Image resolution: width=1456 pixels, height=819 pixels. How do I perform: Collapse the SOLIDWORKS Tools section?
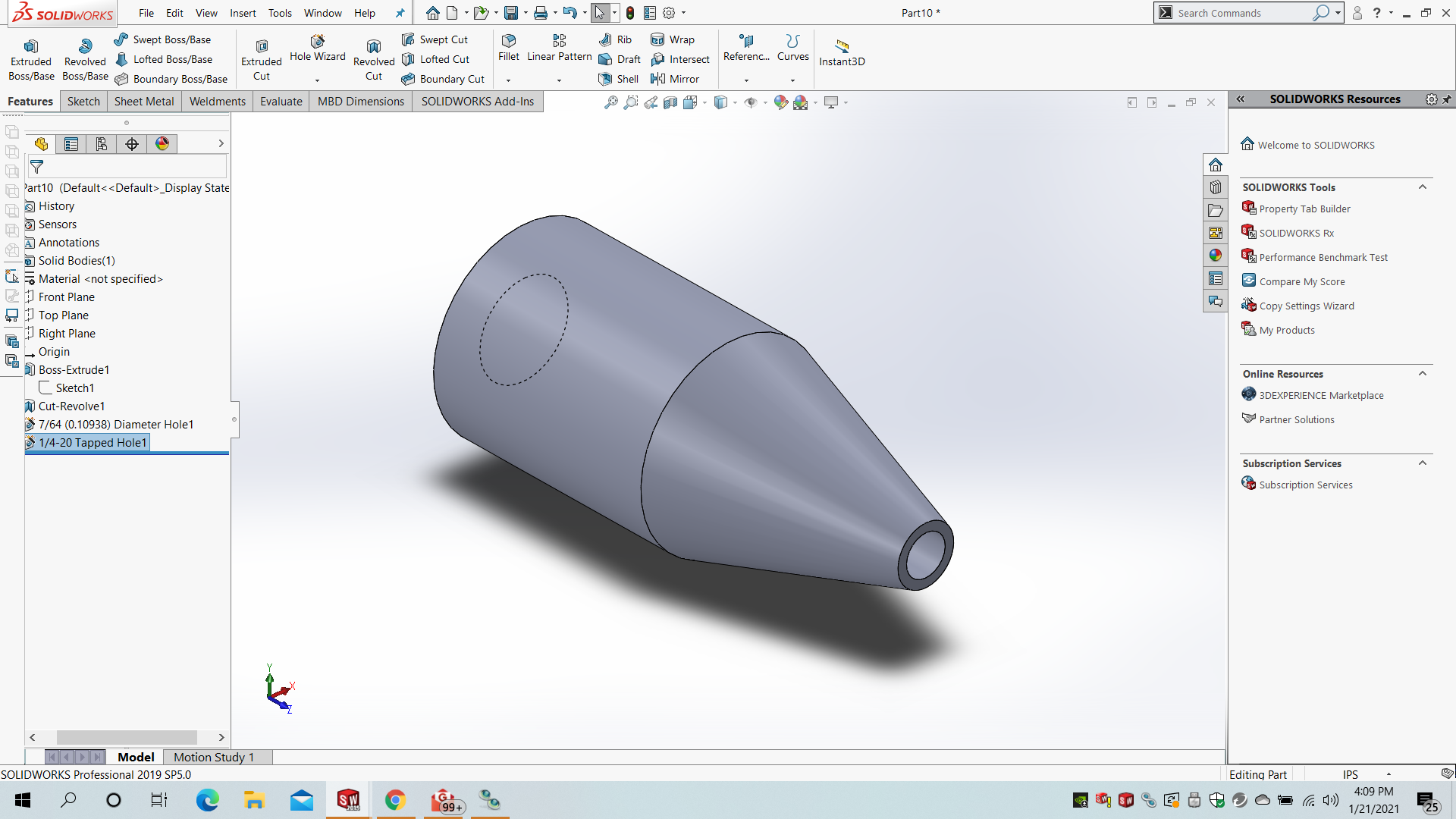point(1423,187)
